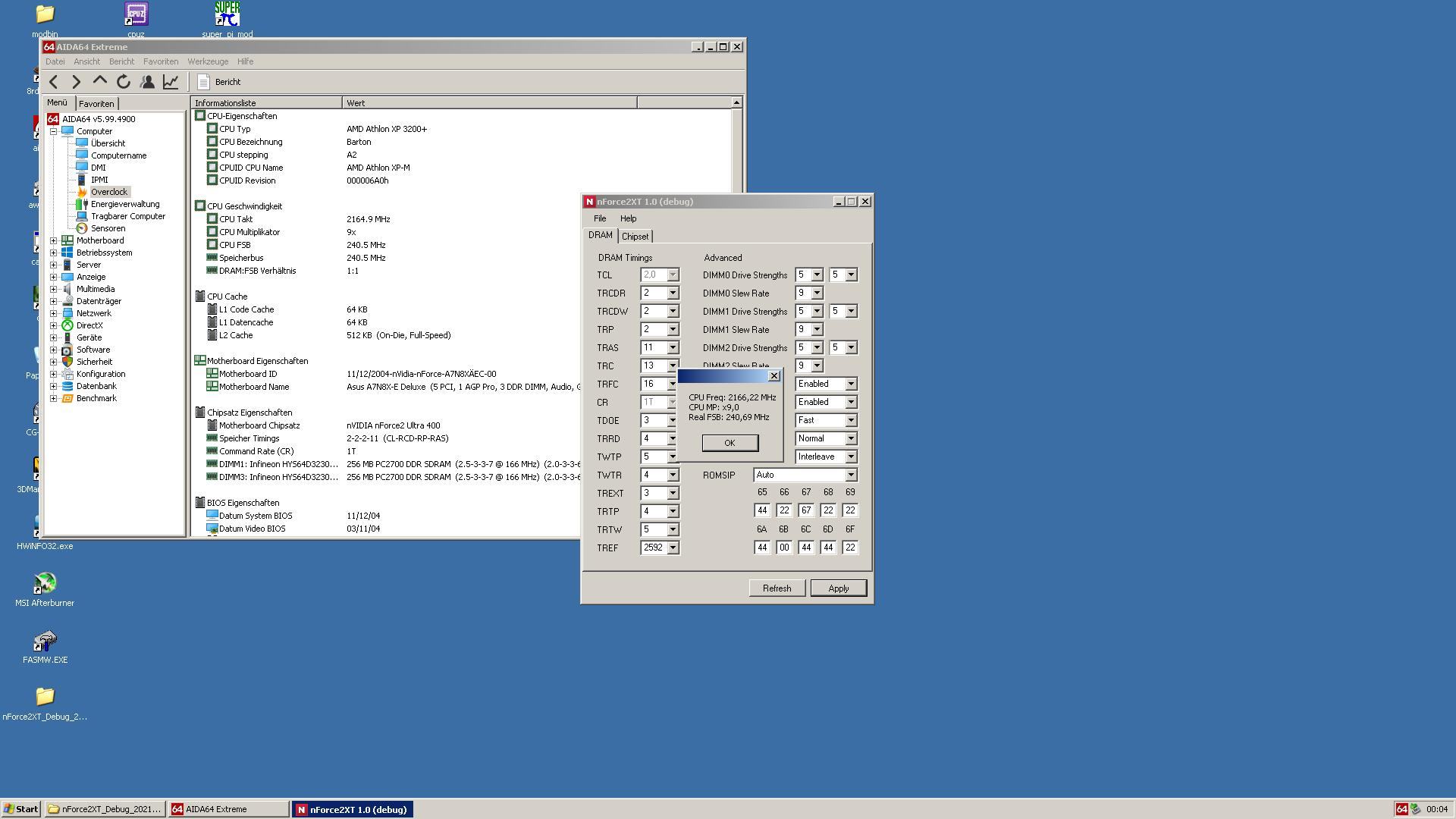Go up one level in AIDA64 toolbar

tap(99, 82)
